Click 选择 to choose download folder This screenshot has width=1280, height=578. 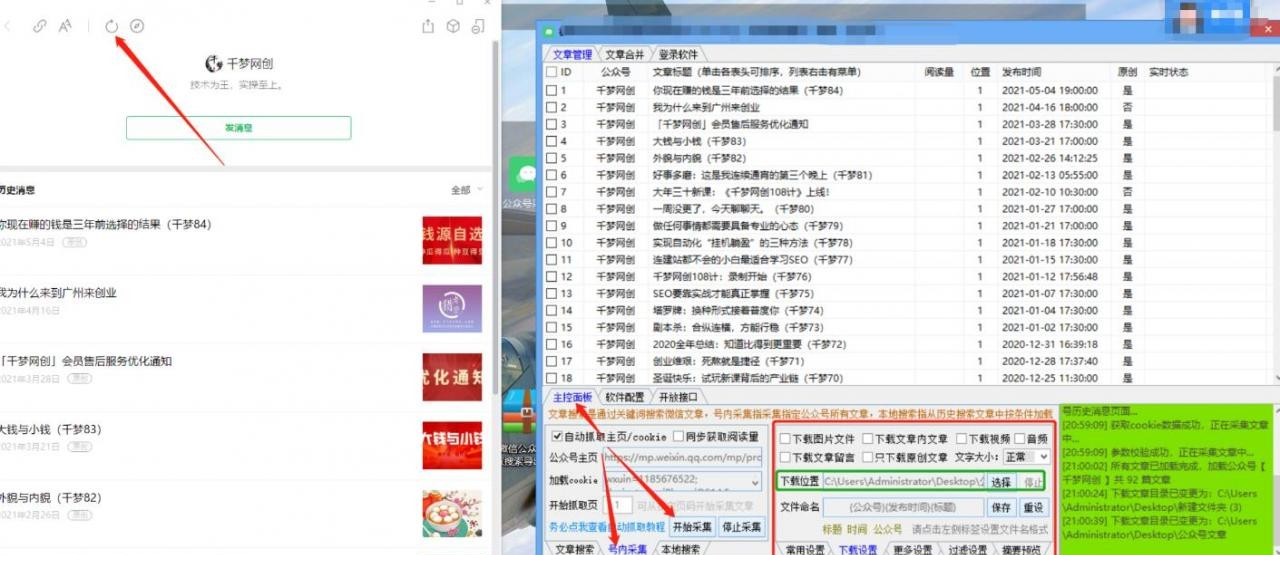(x=1001, y=482)
